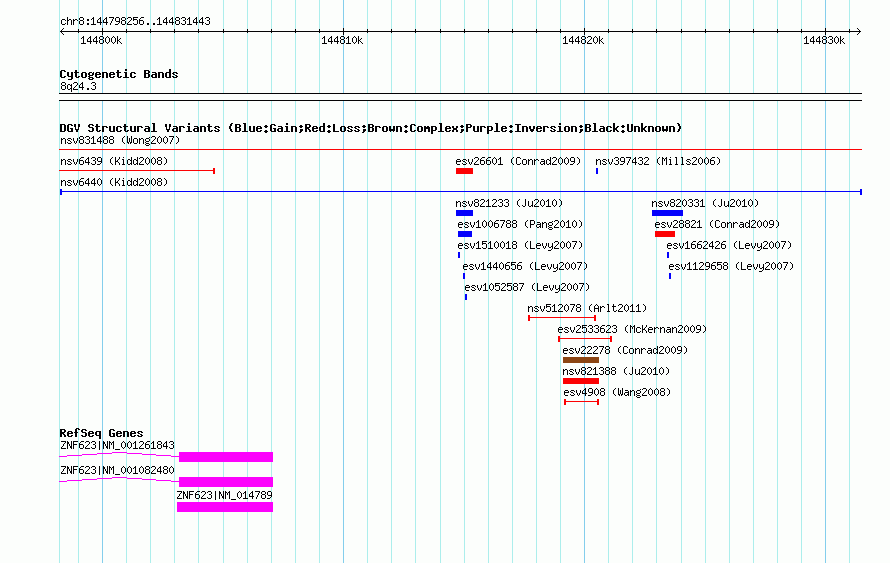Select the 8q24.3 band label
890x563 pixels.
click(x=78, y=86)
